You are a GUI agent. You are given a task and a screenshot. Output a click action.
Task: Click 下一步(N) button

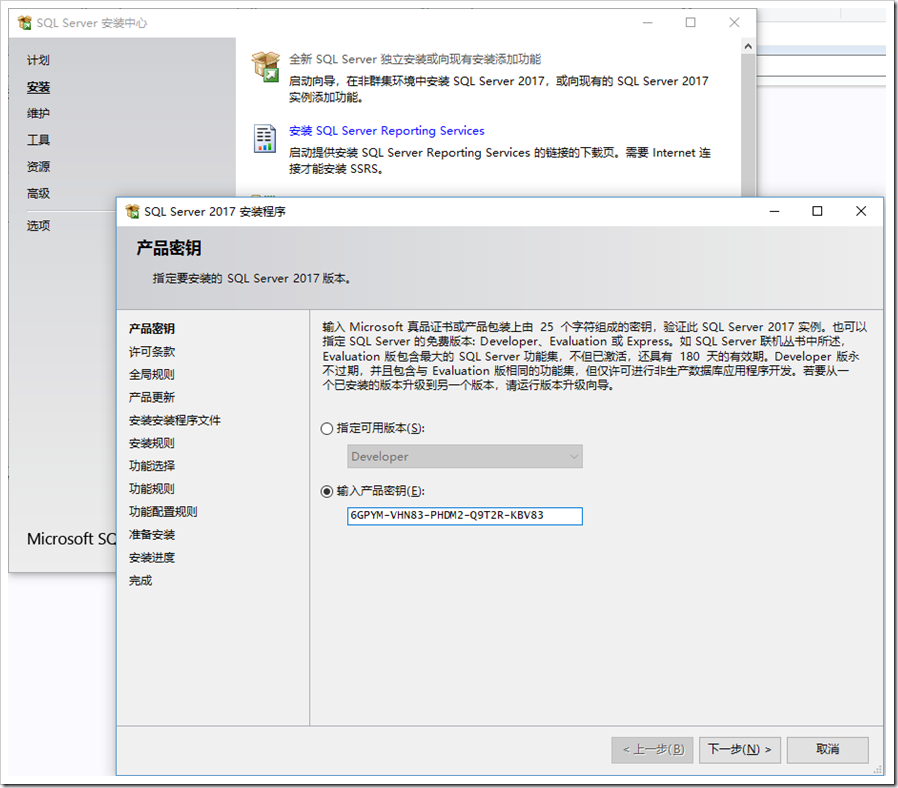coord(739,750)
